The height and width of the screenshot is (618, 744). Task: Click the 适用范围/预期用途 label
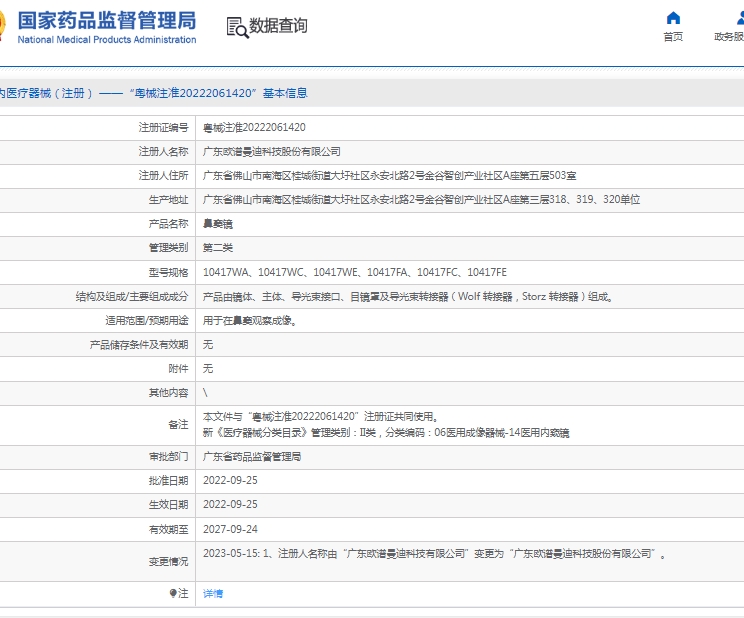(147, 321)
